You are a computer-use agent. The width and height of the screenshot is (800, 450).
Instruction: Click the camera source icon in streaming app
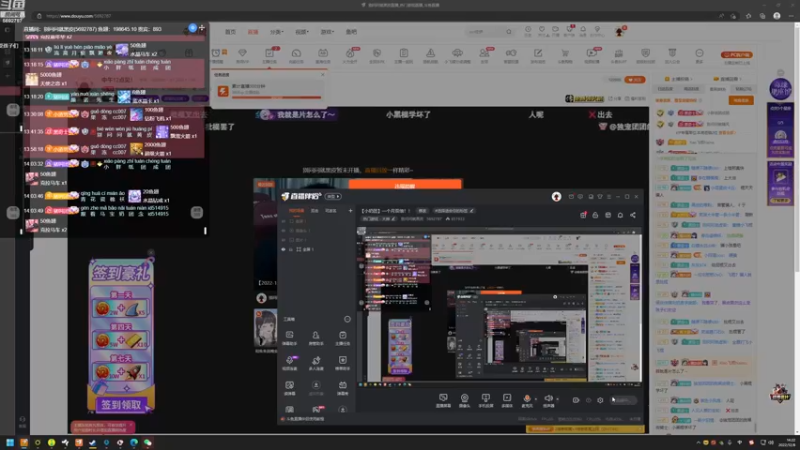click(464, 397)
